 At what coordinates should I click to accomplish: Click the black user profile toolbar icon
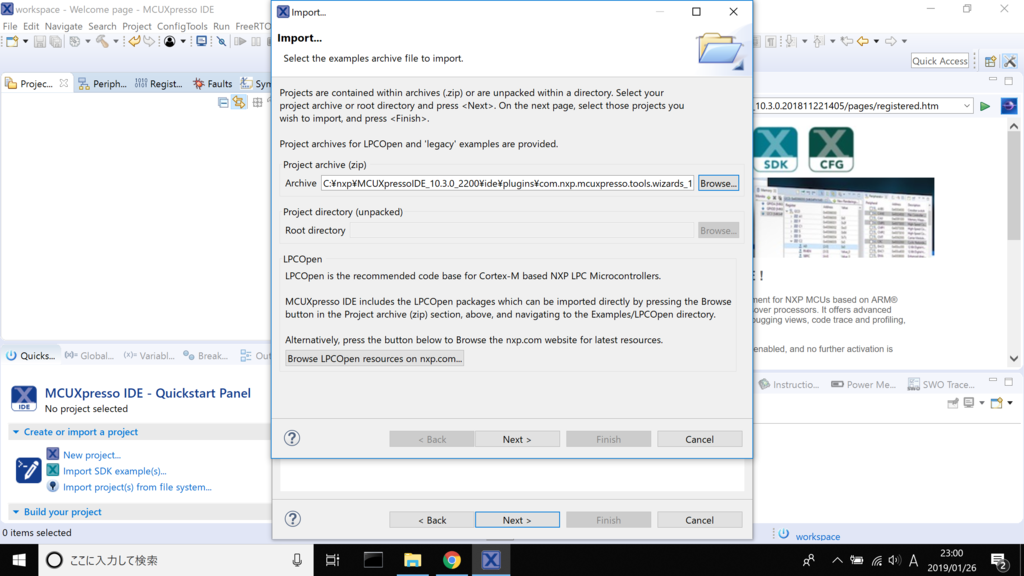pyautogui.click(x=169, y=42)
